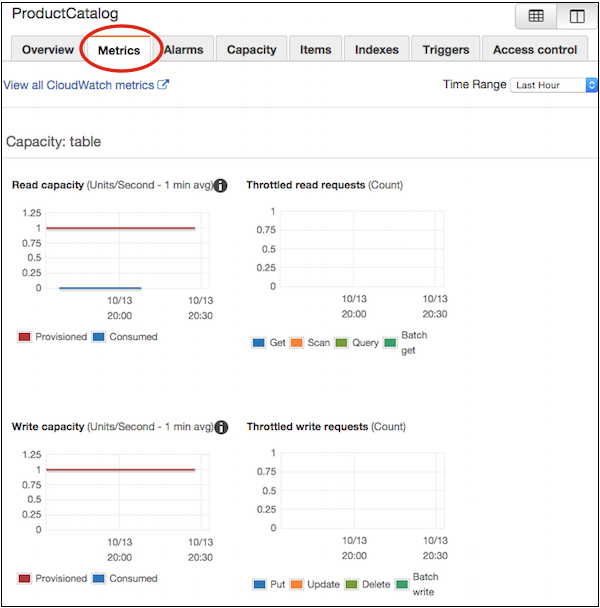The width and height of the screenshot is (600, 608).
Task: Open the Alarms tab
Action: tap(183, 50)
